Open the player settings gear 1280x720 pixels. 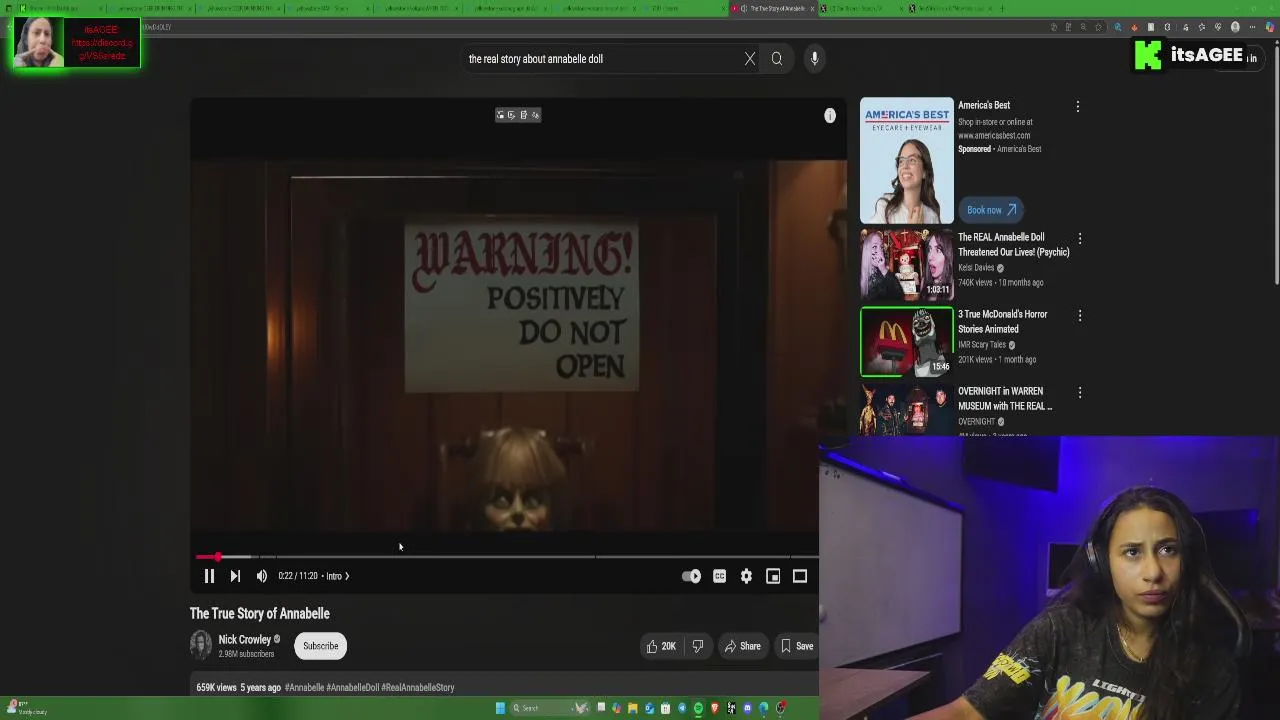(746, 576)
